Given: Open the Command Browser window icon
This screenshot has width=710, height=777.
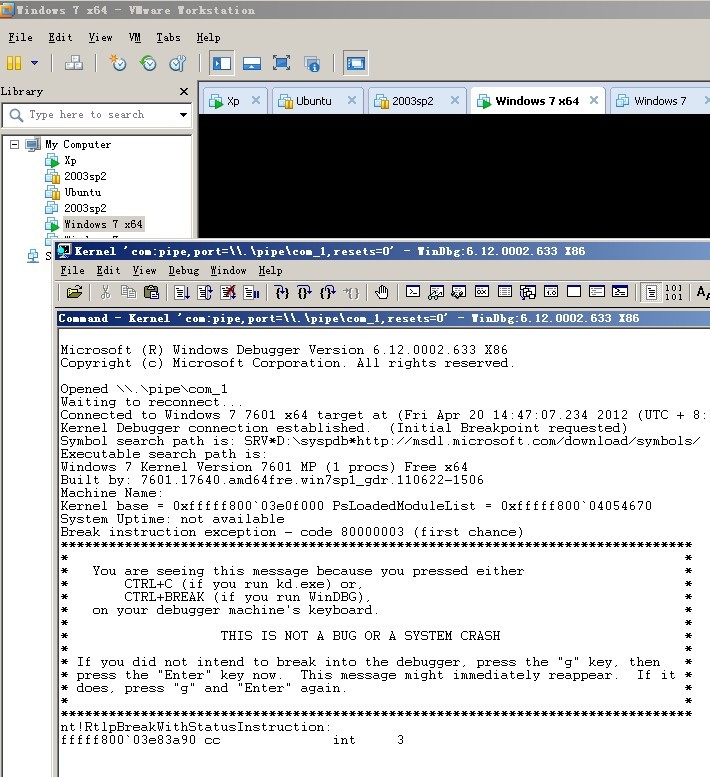Looking at the screenshot, I should (620, 292).
